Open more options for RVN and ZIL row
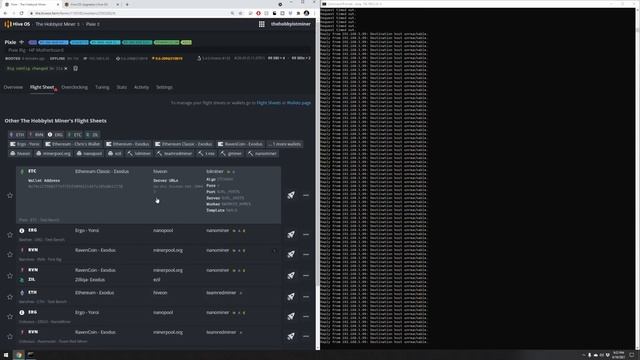Screen dimensions: 640x360 pos(306,276)
